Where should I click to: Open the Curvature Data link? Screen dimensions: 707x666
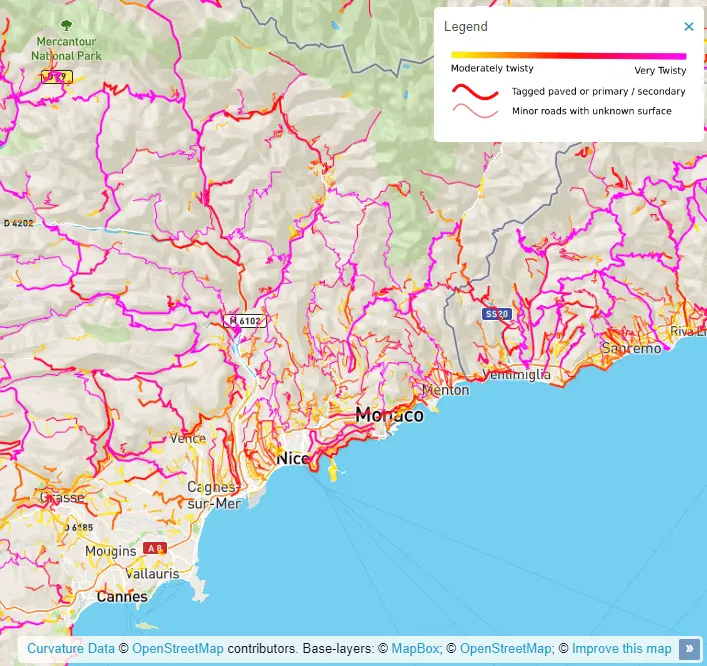coord(71,649)
